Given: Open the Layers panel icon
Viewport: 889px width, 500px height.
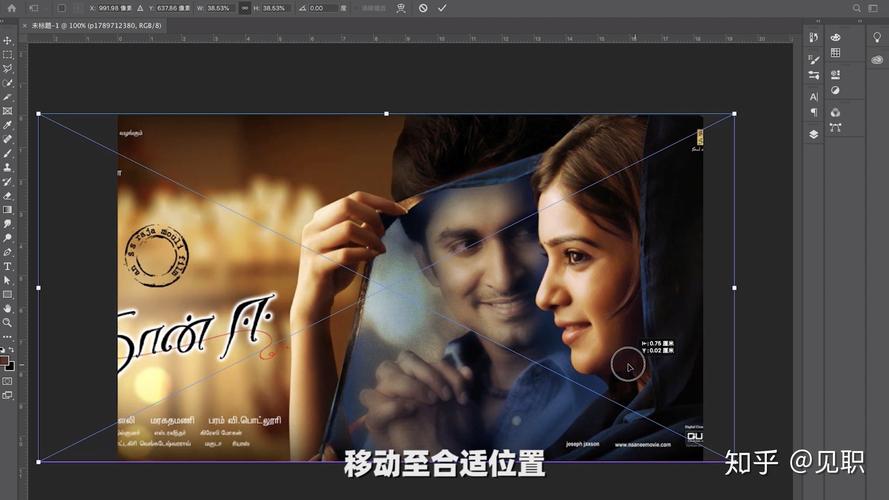Looking at the screenshot, I should 813,133.
